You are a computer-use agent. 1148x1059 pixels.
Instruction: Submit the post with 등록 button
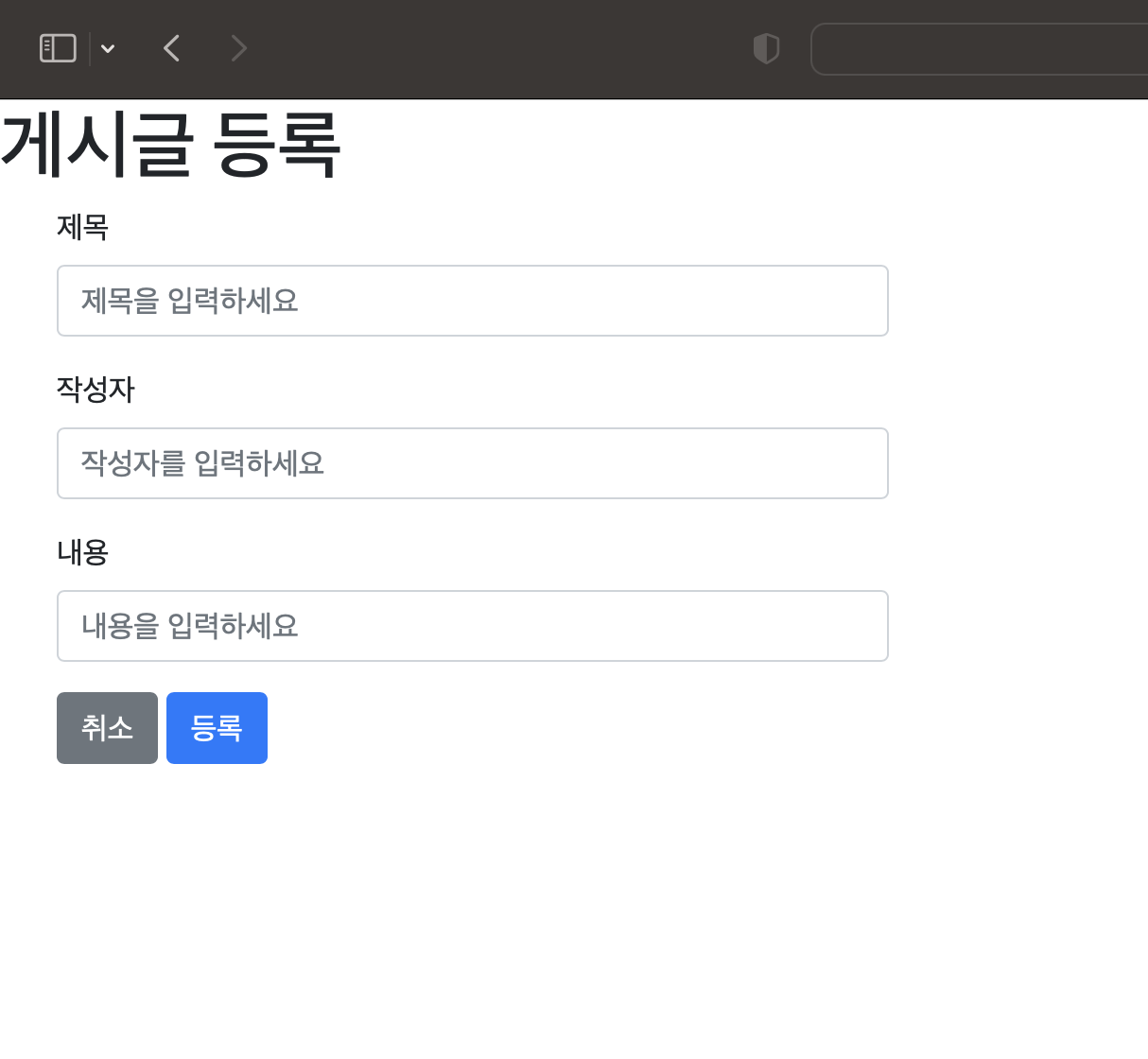pyautogui.click(x=217, y=728)
